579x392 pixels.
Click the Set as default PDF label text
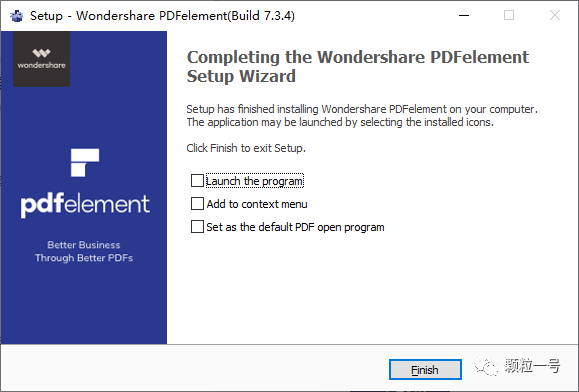pyautogui.click(x=295, y=227)
